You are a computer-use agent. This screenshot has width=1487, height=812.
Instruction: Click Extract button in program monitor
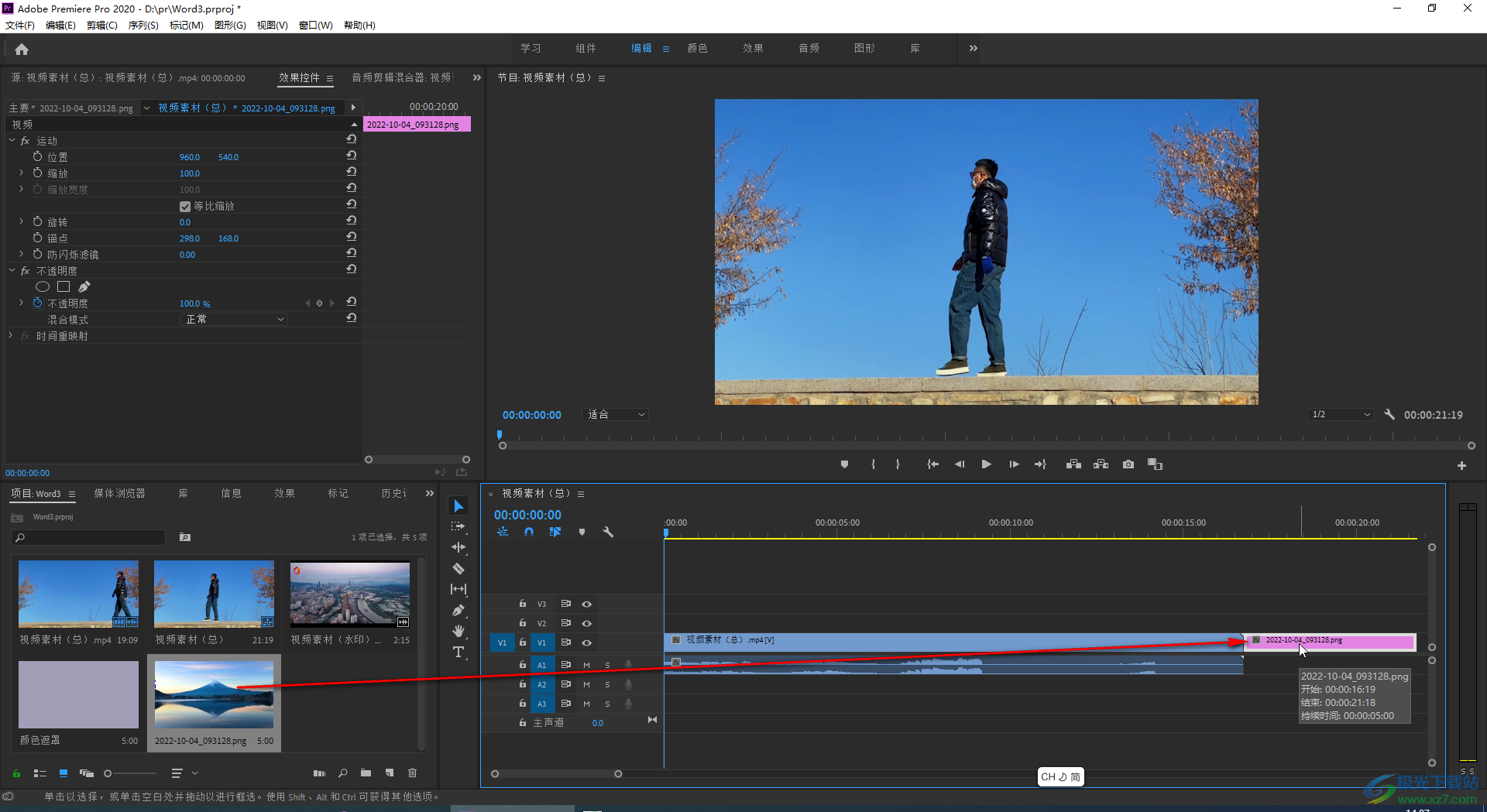1101,464
